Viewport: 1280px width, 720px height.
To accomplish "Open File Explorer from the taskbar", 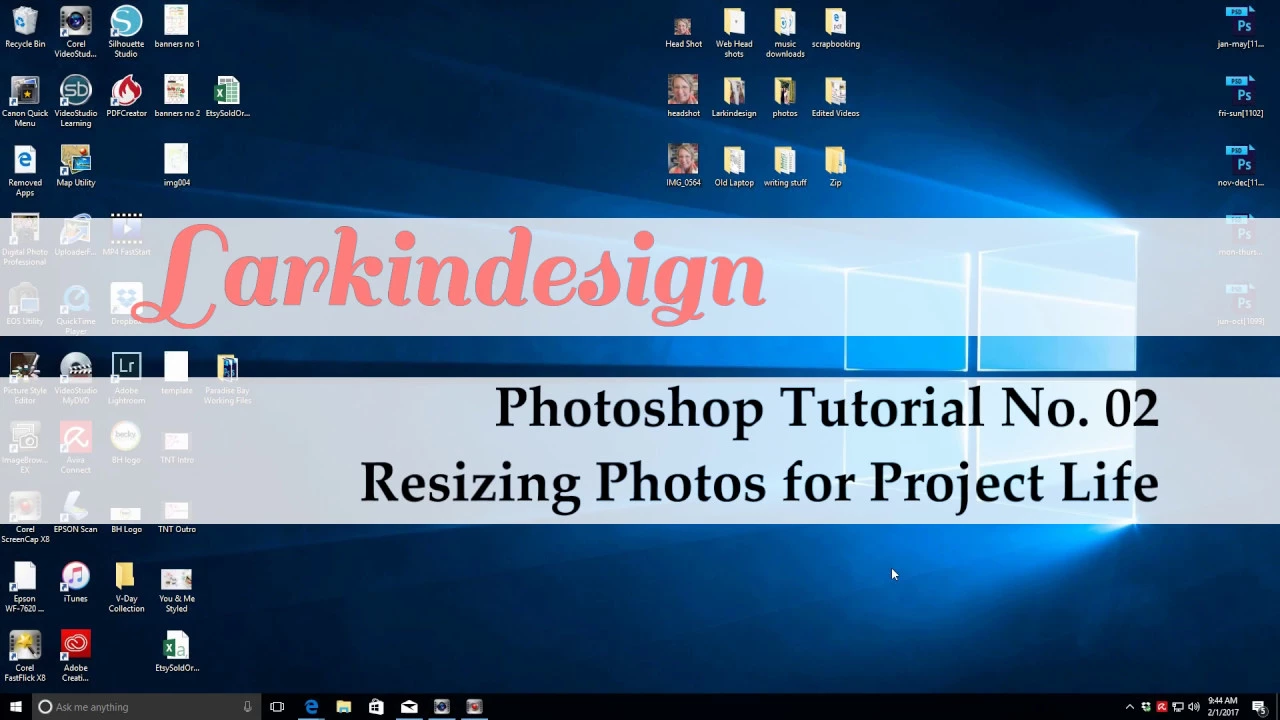I will coord(344,707).
